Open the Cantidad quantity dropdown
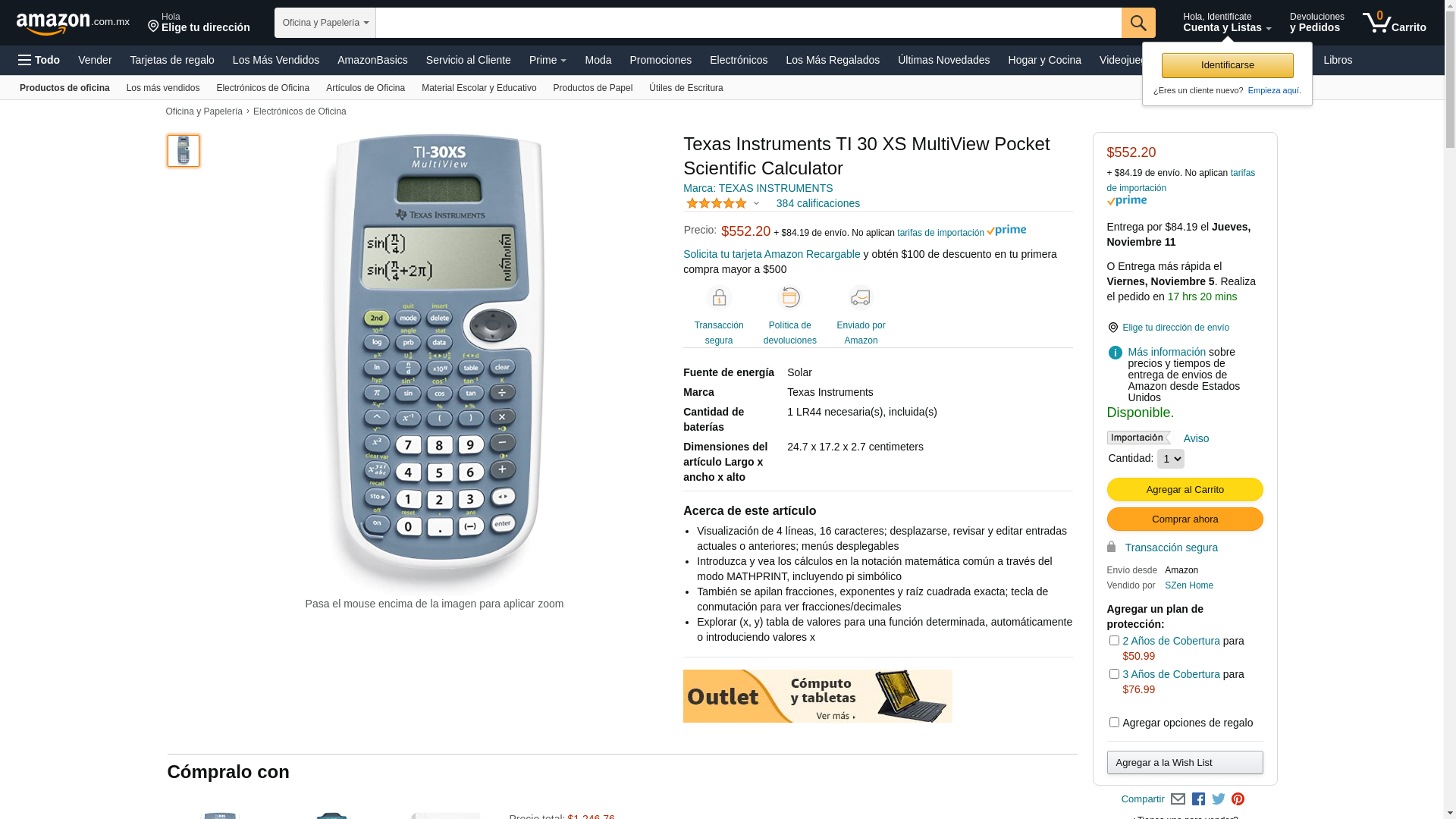Screen dimensions: 1456x819 click(1170, 459)
